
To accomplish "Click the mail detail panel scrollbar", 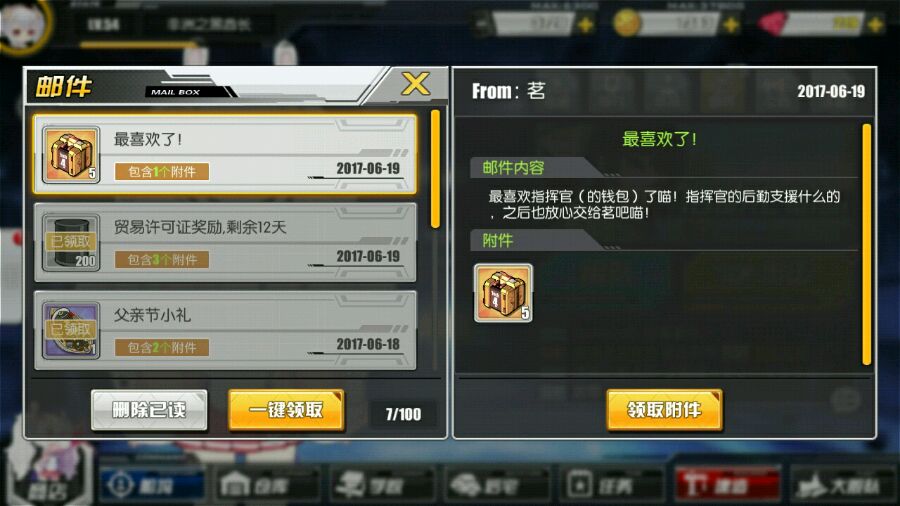I will pos(867,244).
